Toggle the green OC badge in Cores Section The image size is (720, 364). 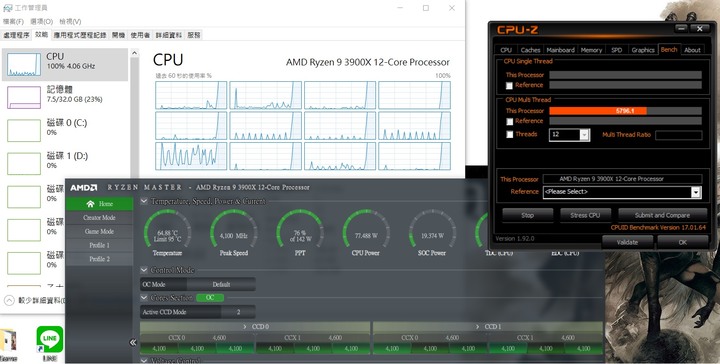point(210,298)
